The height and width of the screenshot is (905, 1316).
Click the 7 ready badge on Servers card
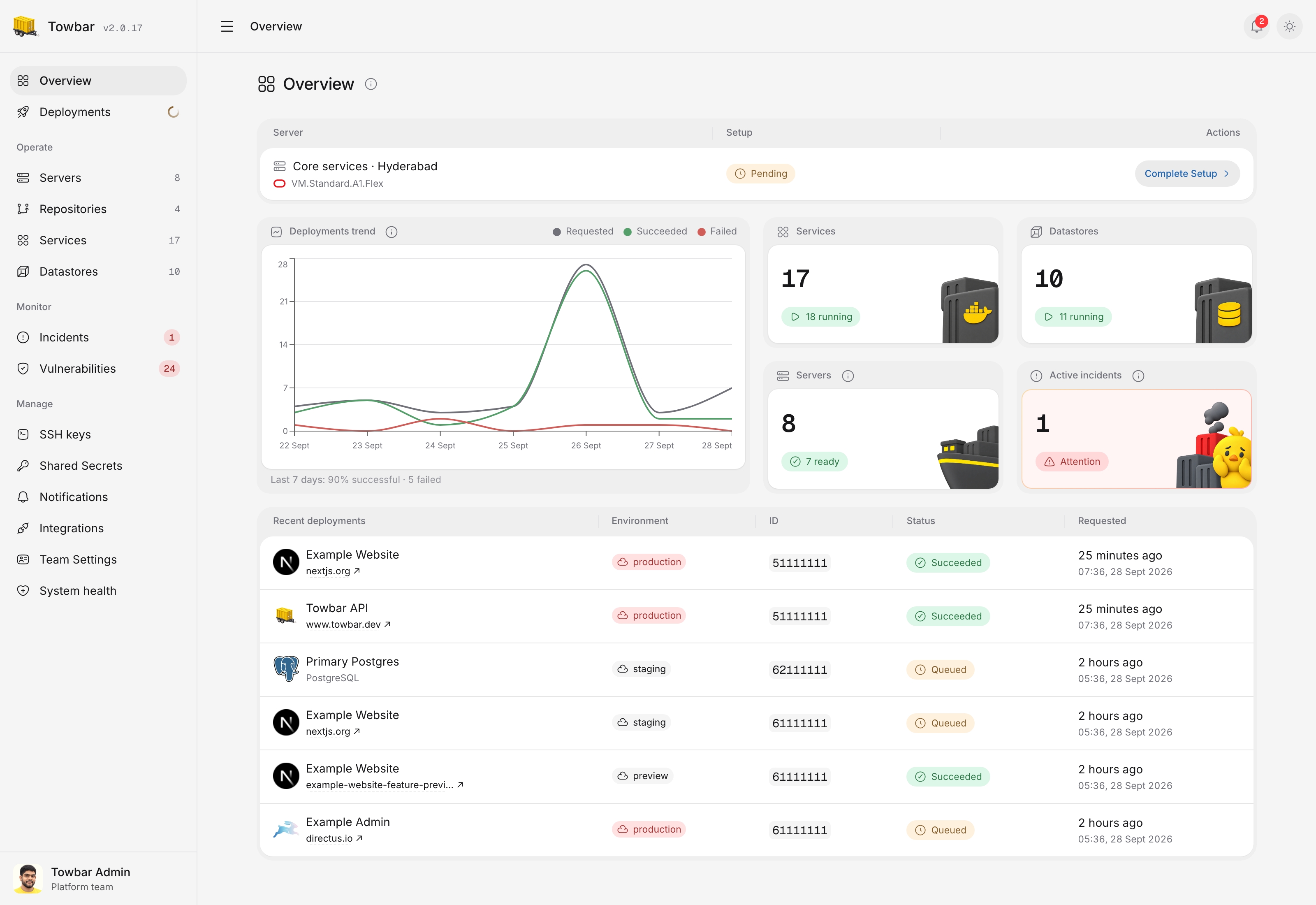coord(814,461)
